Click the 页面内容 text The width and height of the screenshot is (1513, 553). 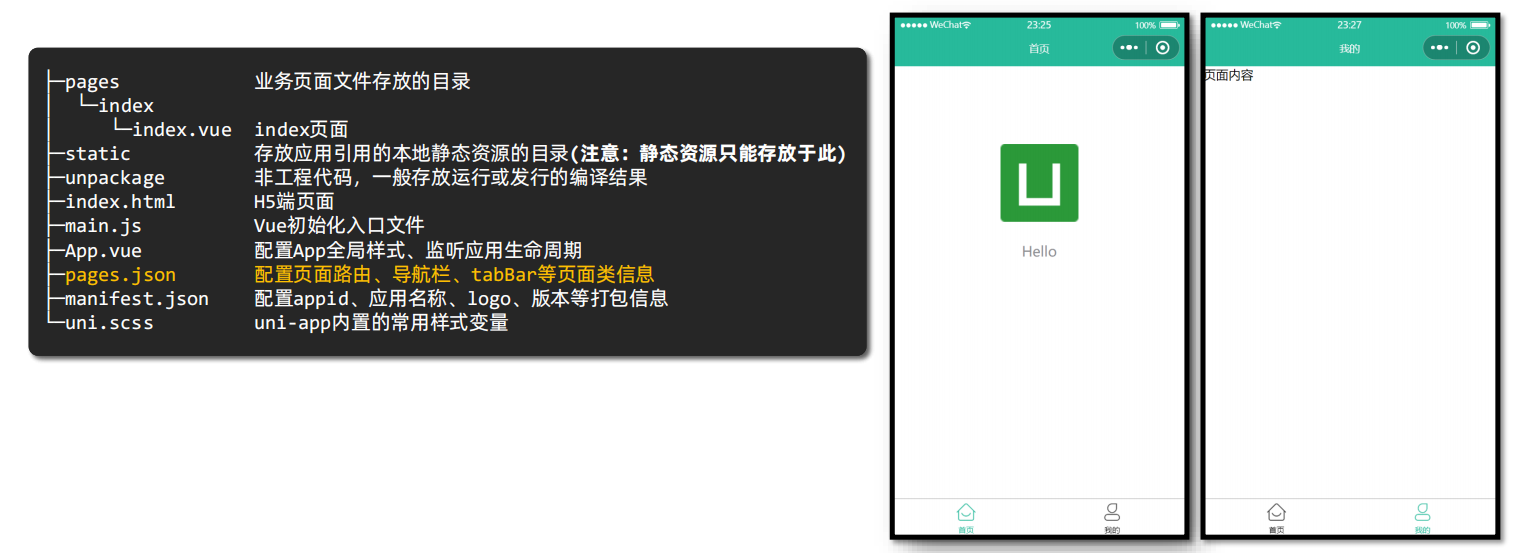pos(1229,75)
